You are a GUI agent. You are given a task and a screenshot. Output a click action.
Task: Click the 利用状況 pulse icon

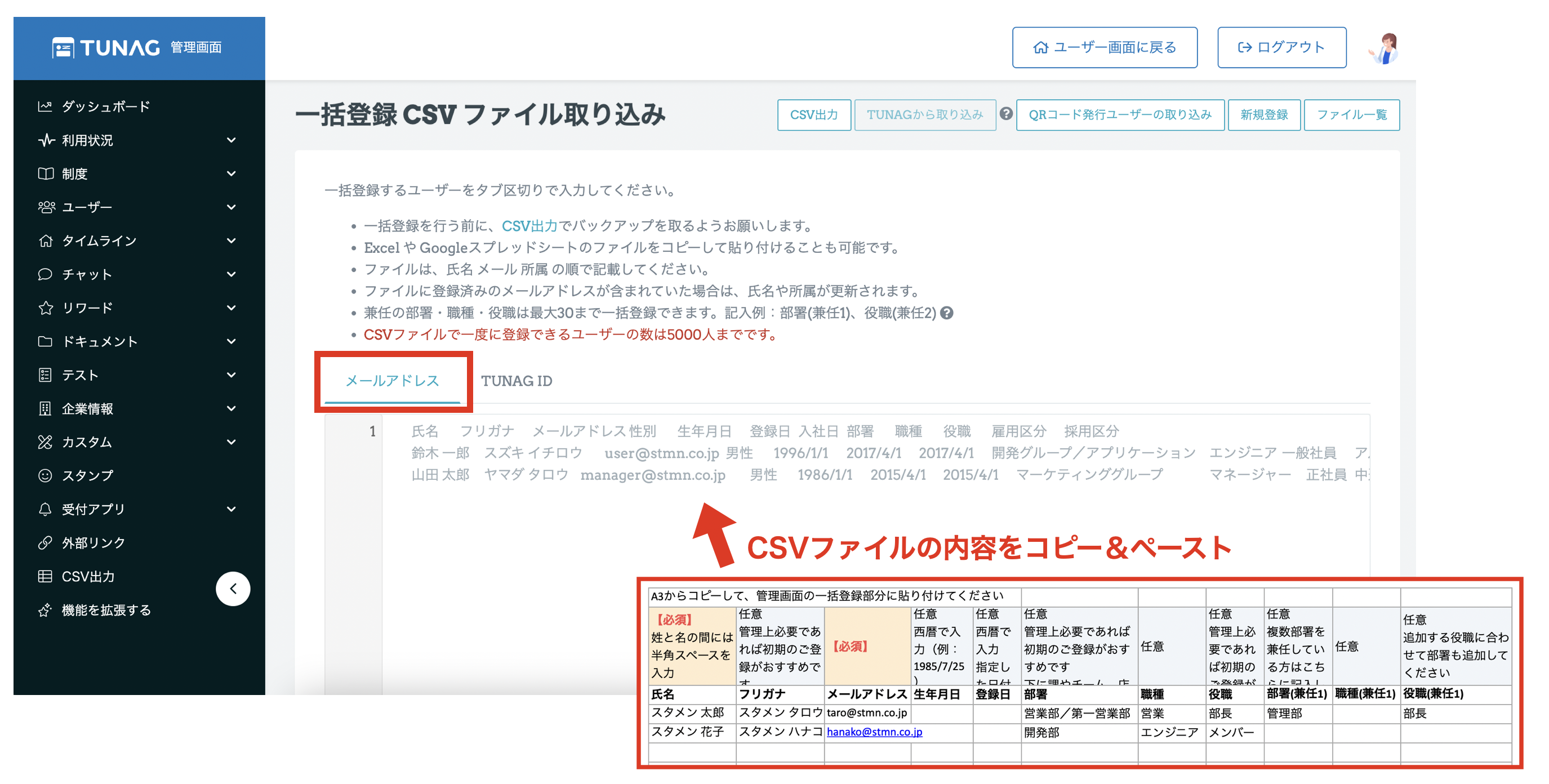[x=46, y=140]
